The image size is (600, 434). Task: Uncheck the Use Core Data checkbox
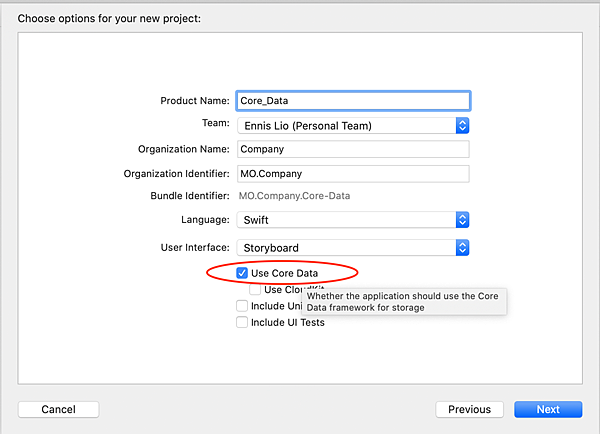click(x=242, y=272)
